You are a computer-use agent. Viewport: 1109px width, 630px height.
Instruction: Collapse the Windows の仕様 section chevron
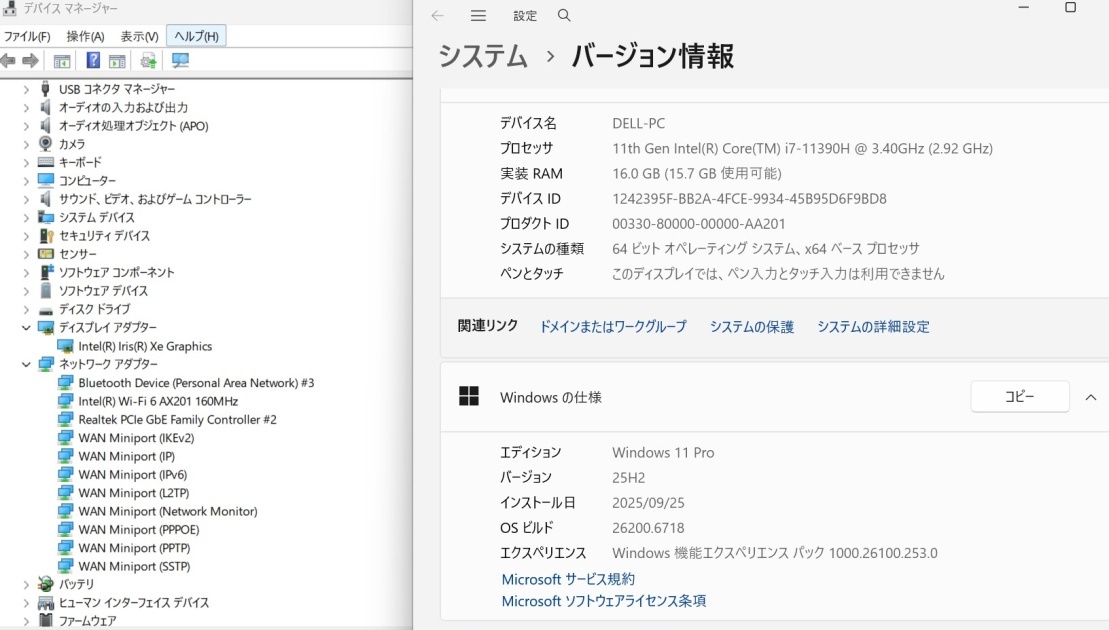(x=1090, y=397)
